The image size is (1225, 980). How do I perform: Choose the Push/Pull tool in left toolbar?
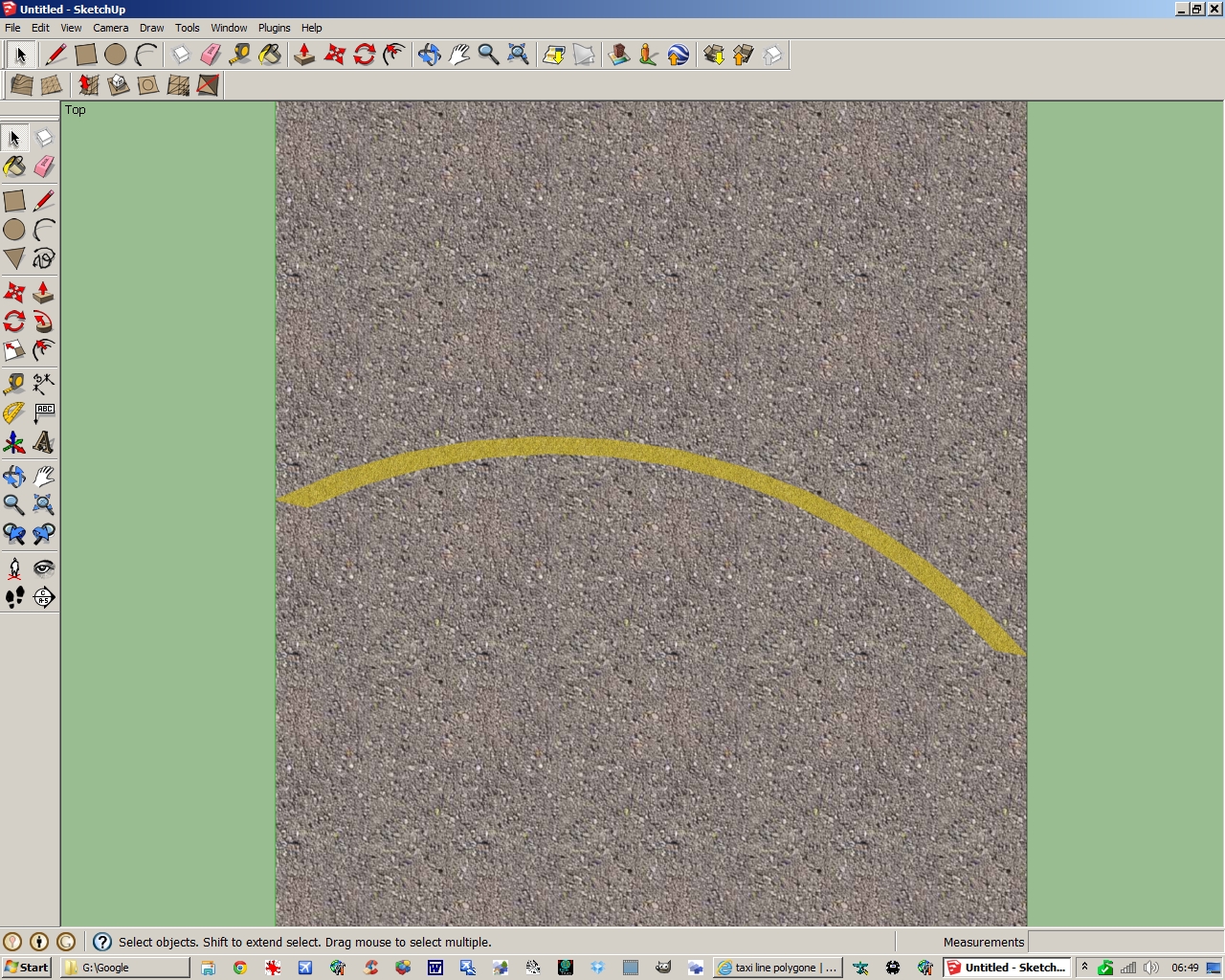(44, 292)
